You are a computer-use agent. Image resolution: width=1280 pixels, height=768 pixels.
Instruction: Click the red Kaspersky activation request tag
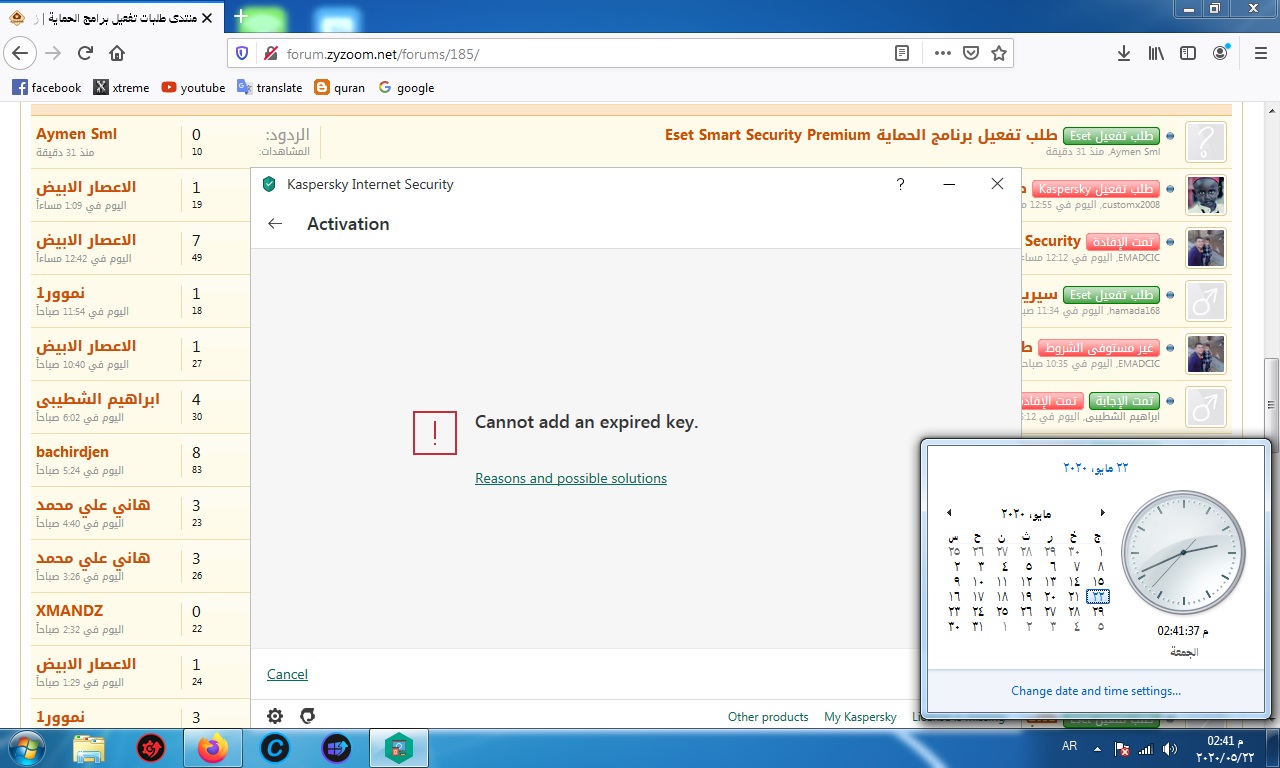coord(1095,189)
